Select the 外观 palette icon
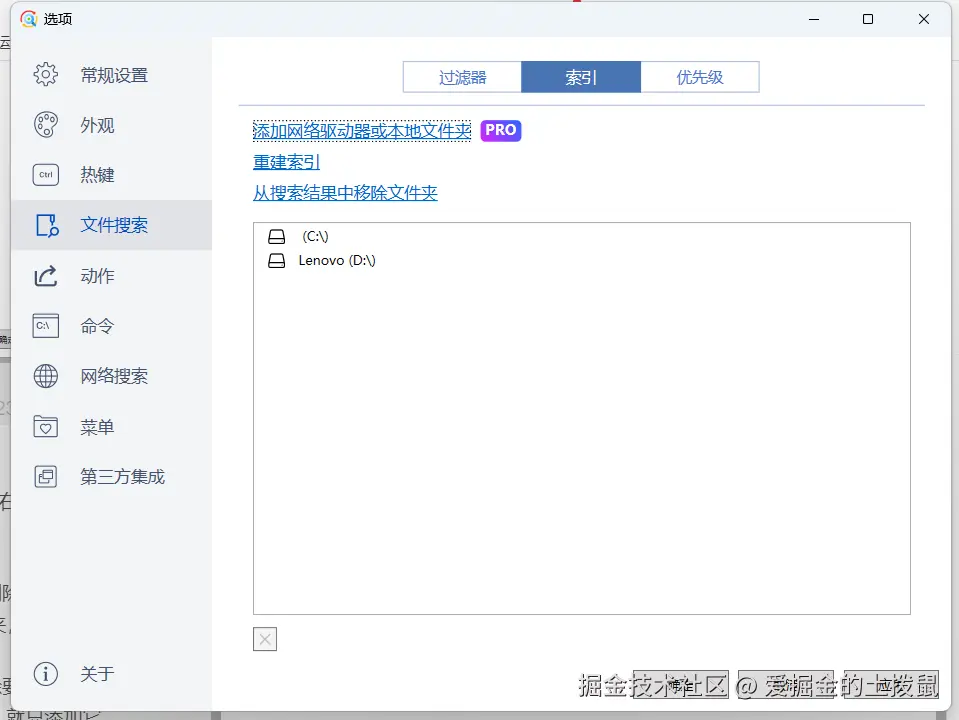The image size is (959, 720). pyautogui.click(x=45, y=125)
